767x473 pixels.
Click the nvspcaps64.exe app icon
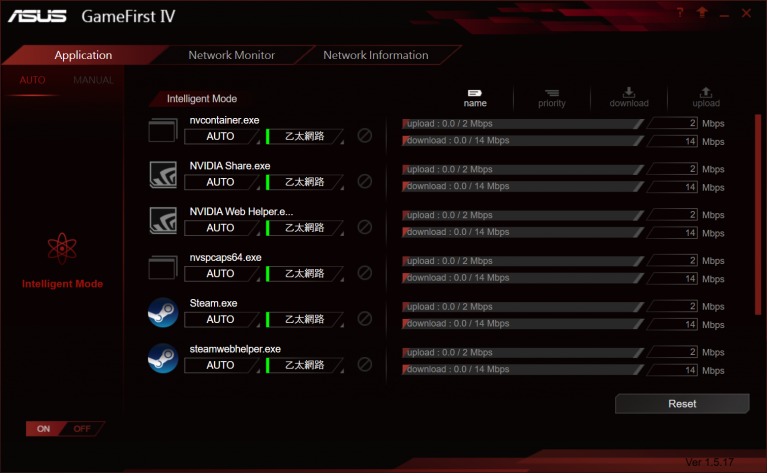tap(163, 268)
